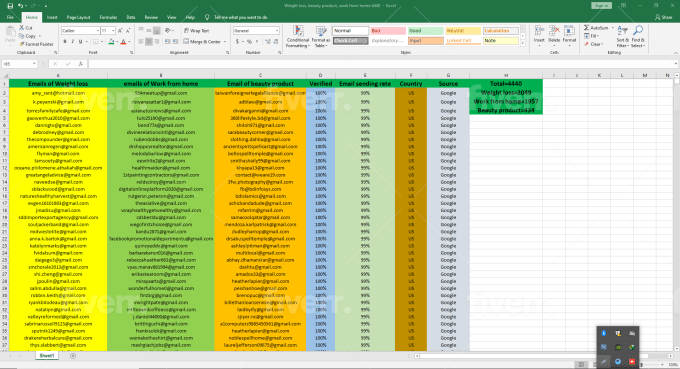
Task: Toggle align right
Action: 157,42
